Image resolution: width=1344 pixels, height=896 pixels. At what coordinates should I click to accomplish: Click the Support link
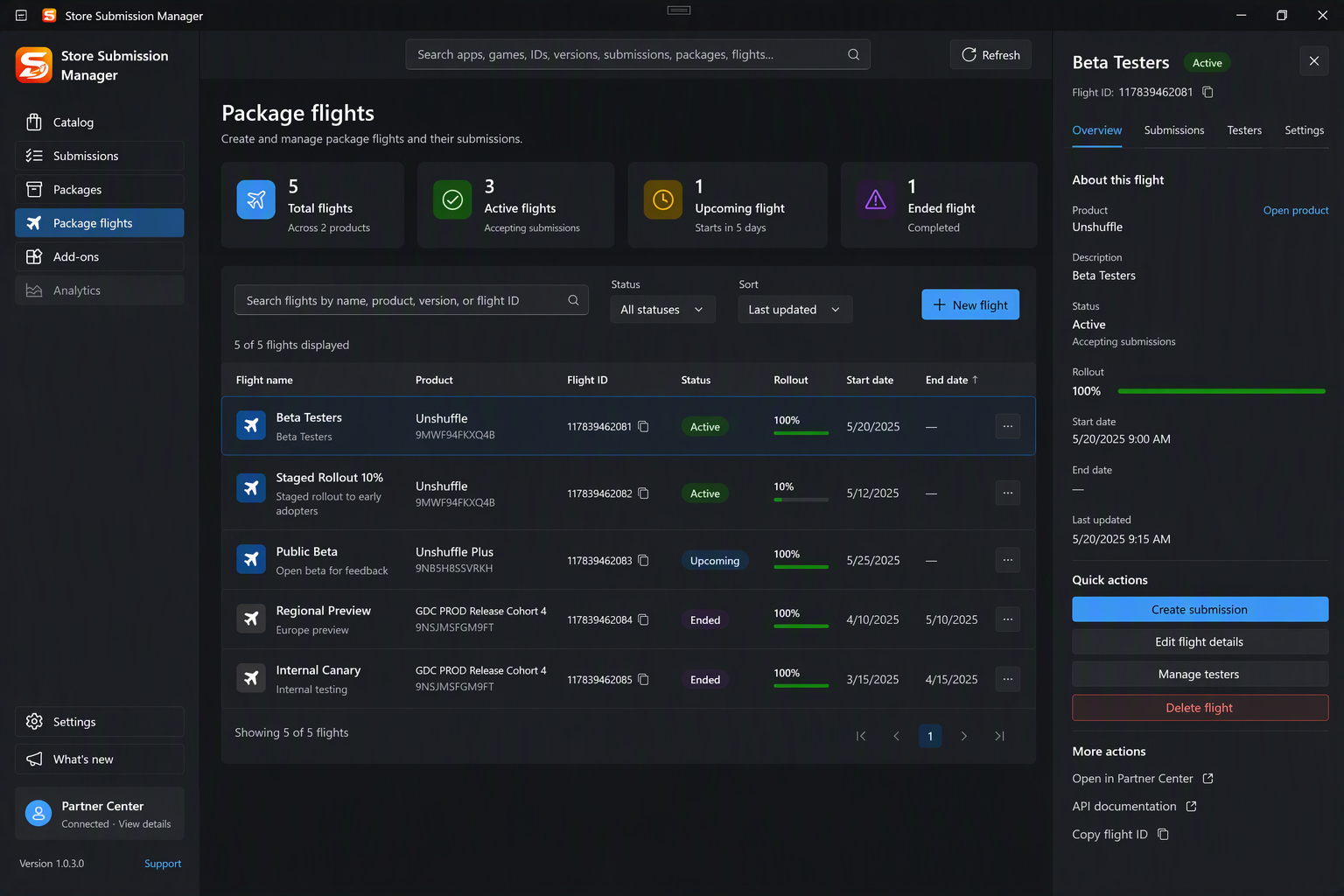coord(163,863)
